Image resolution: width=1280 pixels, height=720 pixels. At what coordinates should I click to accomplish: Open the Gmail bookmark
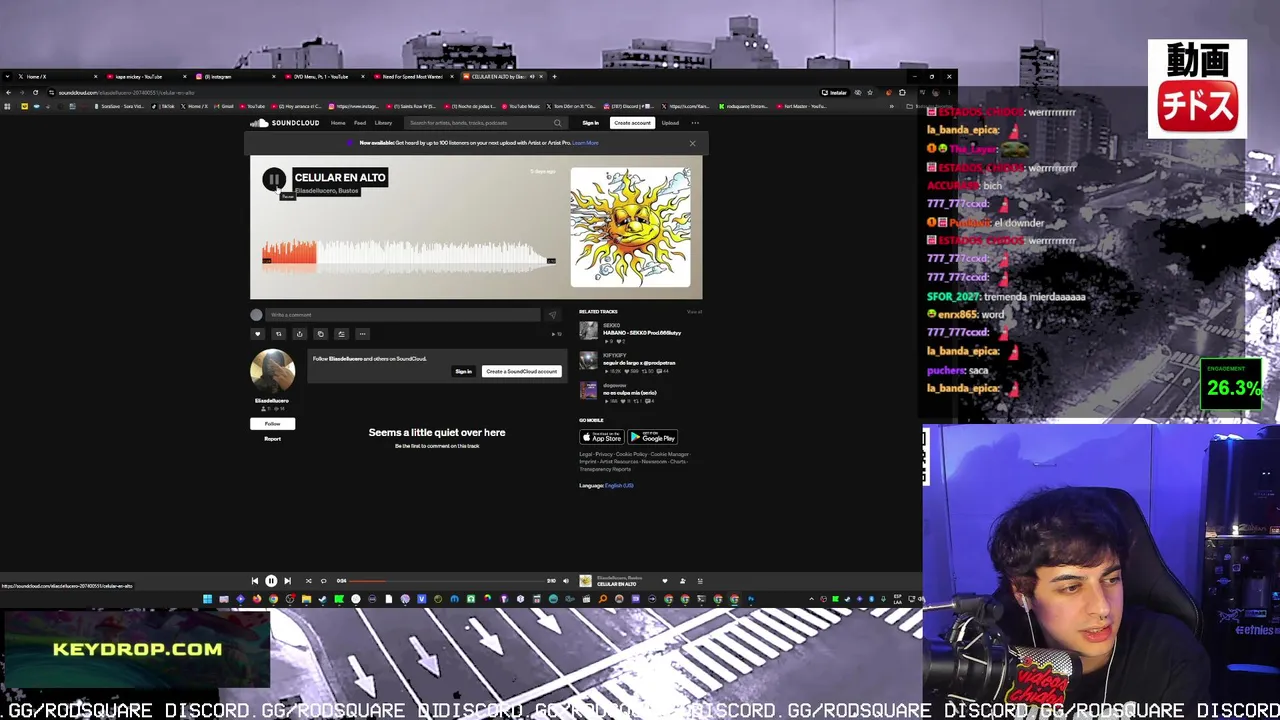(225, 106)
